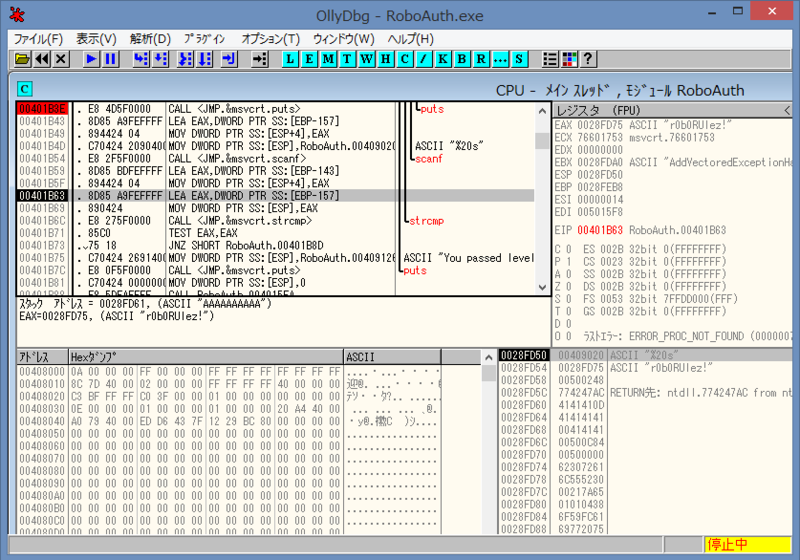Run program with the play icon
The height and width of the screenshot is (560, 800).
[x=91, y=59]
